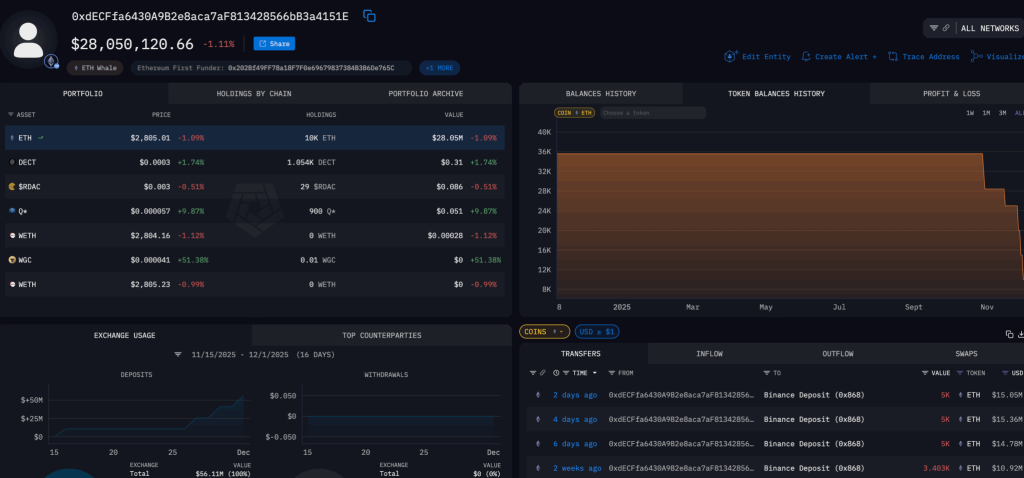This screenshot has width=1024, height=478.
Task: Click the Edit Entity icon
Action: 731,57
